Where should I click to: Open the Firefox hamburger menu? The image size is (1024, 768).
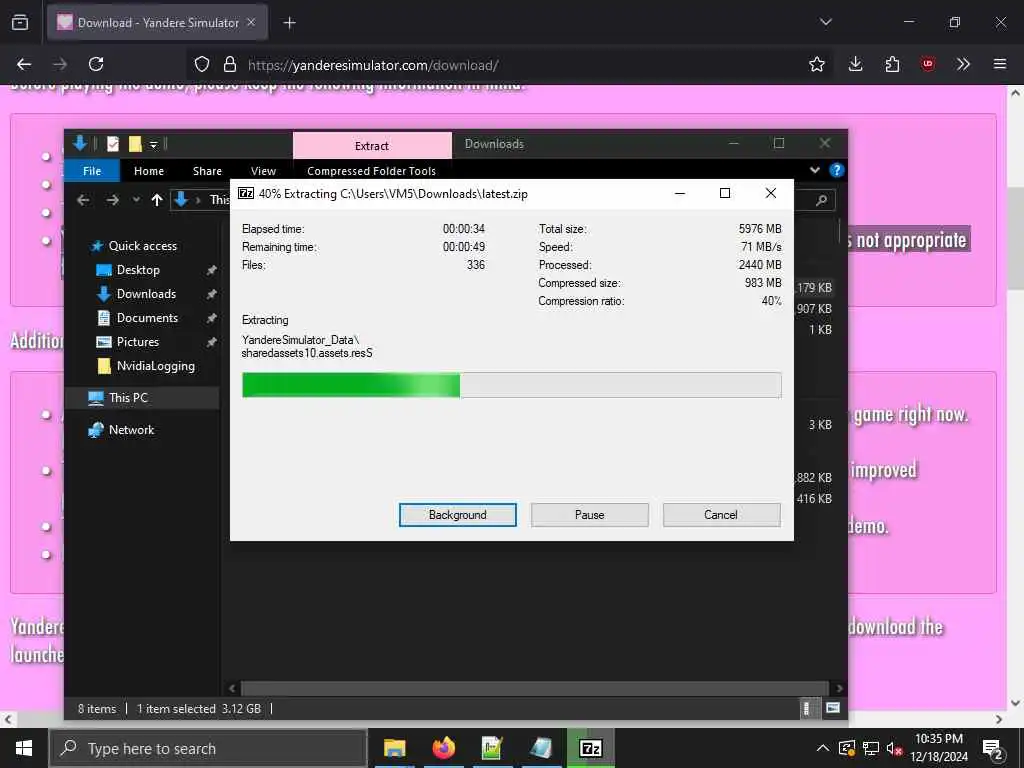coord(999,64)
